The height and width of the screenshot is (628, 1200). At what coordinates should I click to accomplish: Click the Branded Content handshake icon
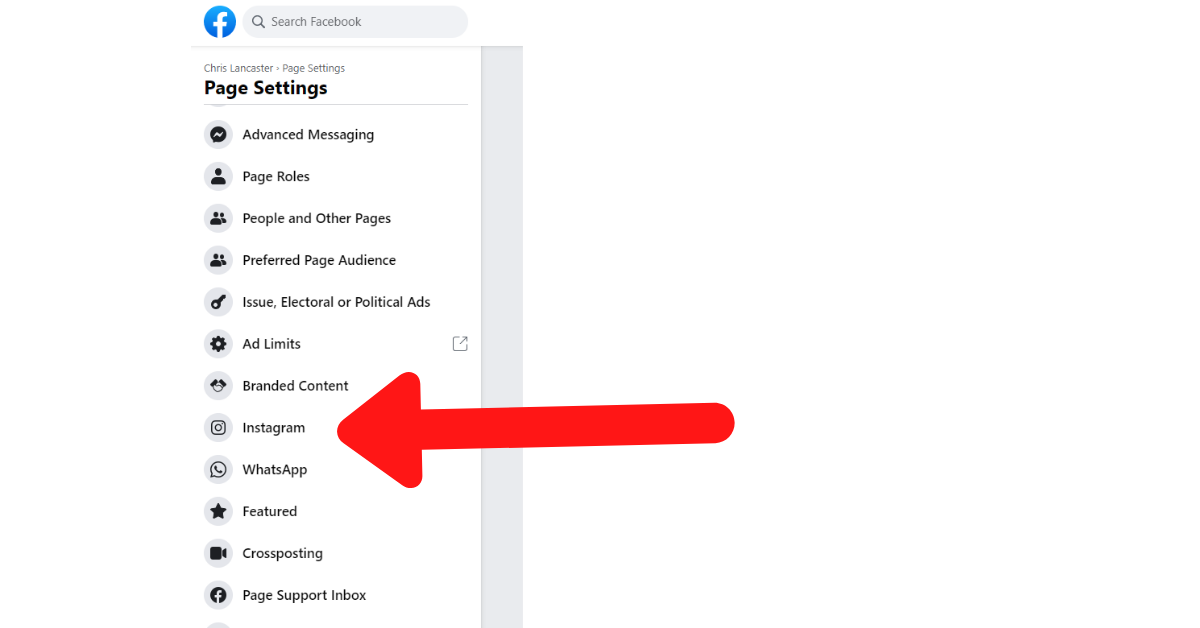(x=218, y=386)
